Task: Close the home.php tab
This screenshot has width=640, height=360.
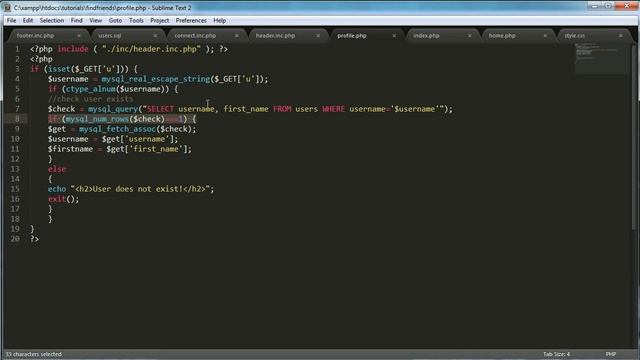Action: click(545, 36)
